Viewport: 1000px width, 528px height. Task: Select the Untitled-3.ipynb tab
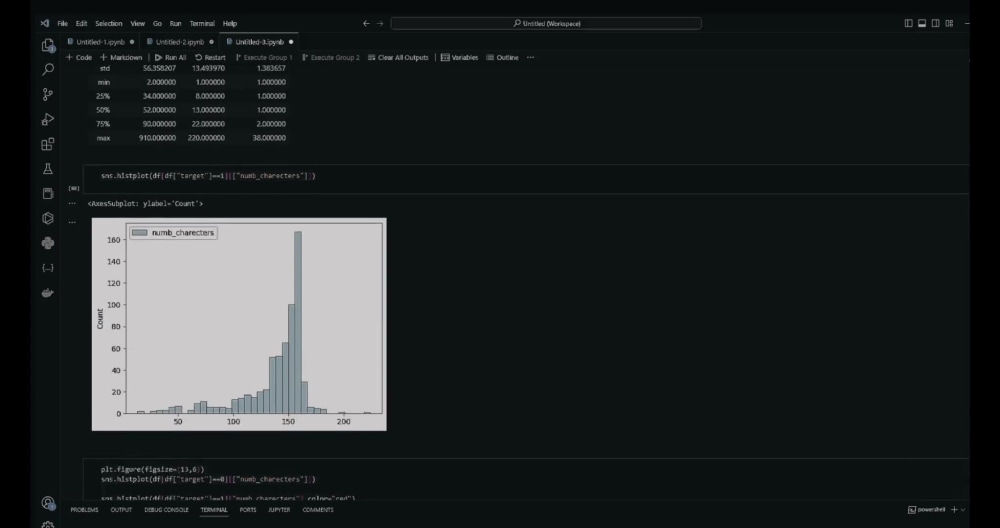click(x=260, y=42)
